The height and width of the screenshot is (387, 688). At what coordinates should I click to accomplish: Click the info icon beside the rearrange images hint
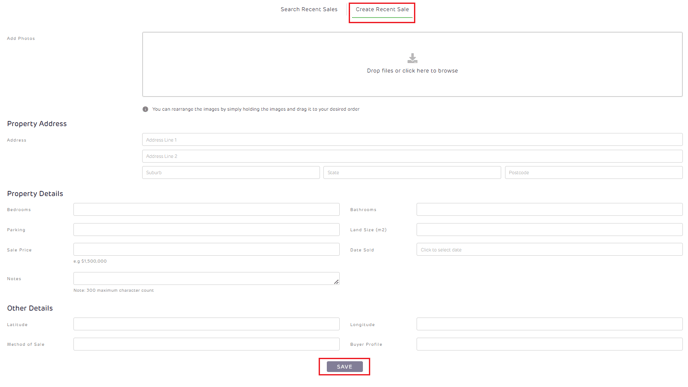145,109
